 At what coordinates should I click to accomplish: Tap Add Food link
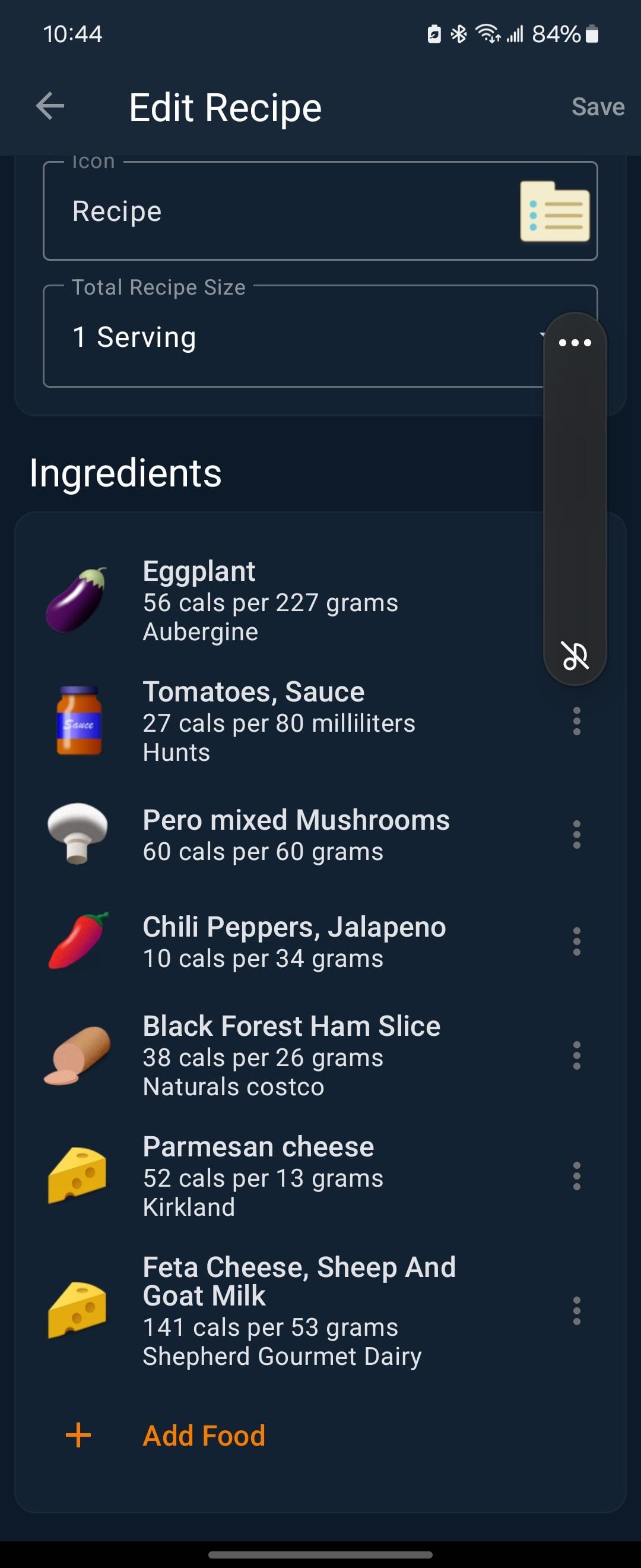[204, 1436]
